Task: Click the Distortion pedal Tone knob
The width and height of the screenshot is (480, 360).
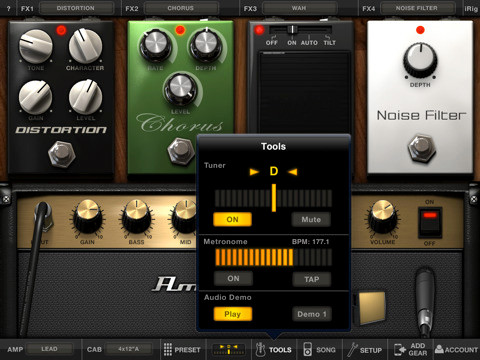Action: pyautogui.click(x=35, y=47)
